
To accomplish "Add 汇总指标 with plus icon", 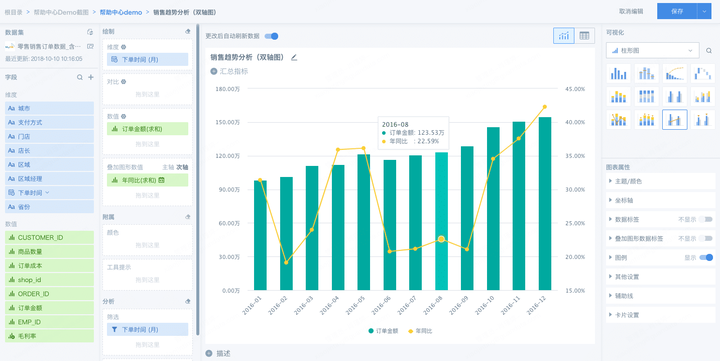I will (214, 71).
